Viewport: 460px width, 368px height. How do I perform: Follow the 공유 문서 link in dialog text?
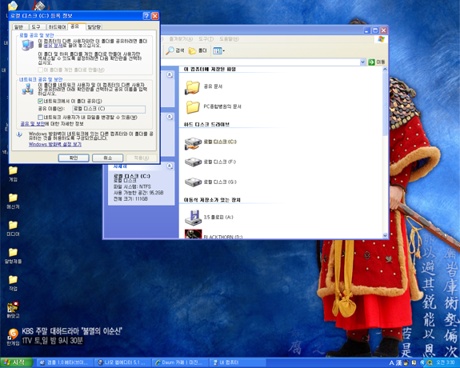(x=53, y=45)
